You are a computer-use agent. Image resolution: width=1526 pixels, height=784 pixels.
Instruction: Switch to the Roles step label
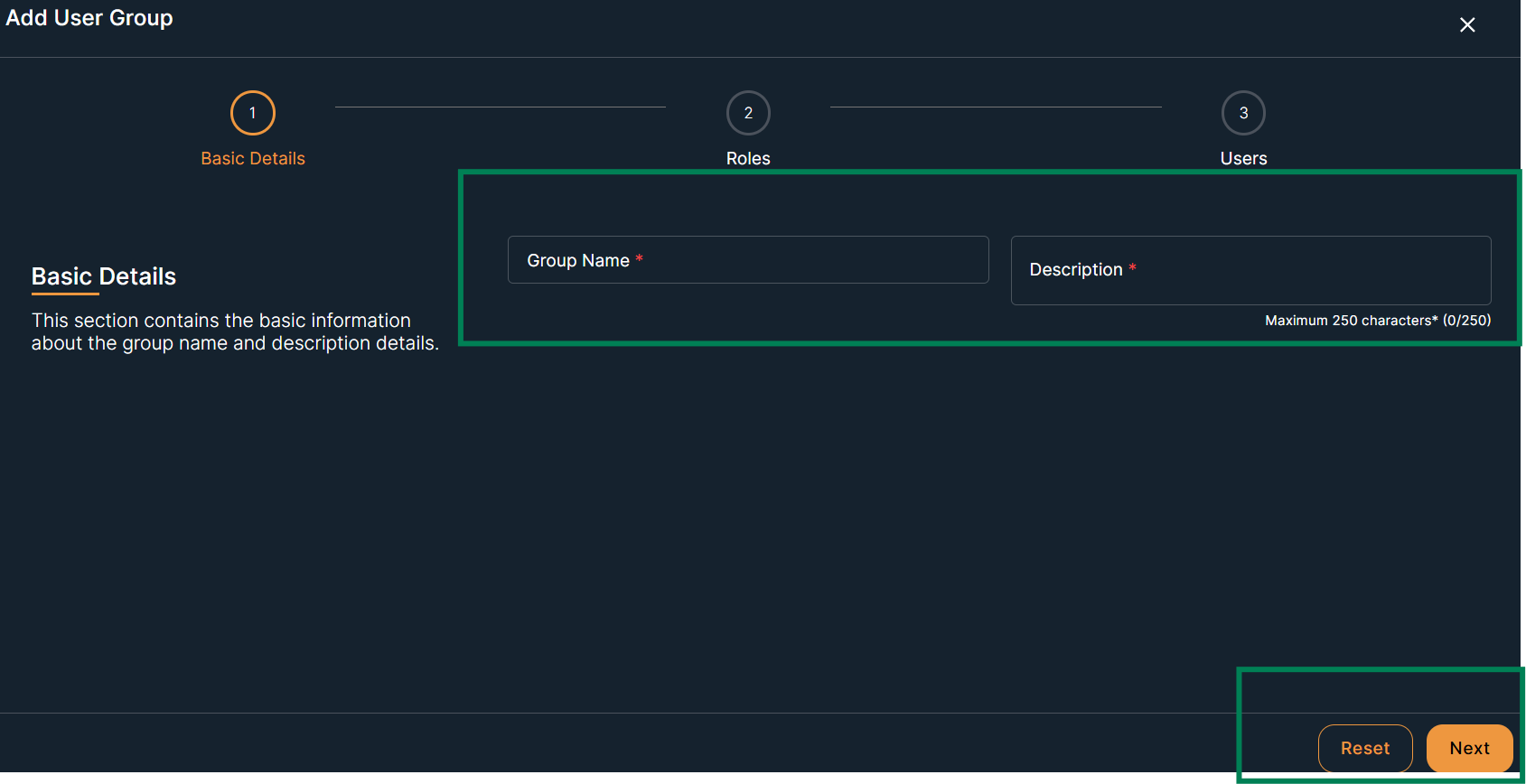coord(748,159)
